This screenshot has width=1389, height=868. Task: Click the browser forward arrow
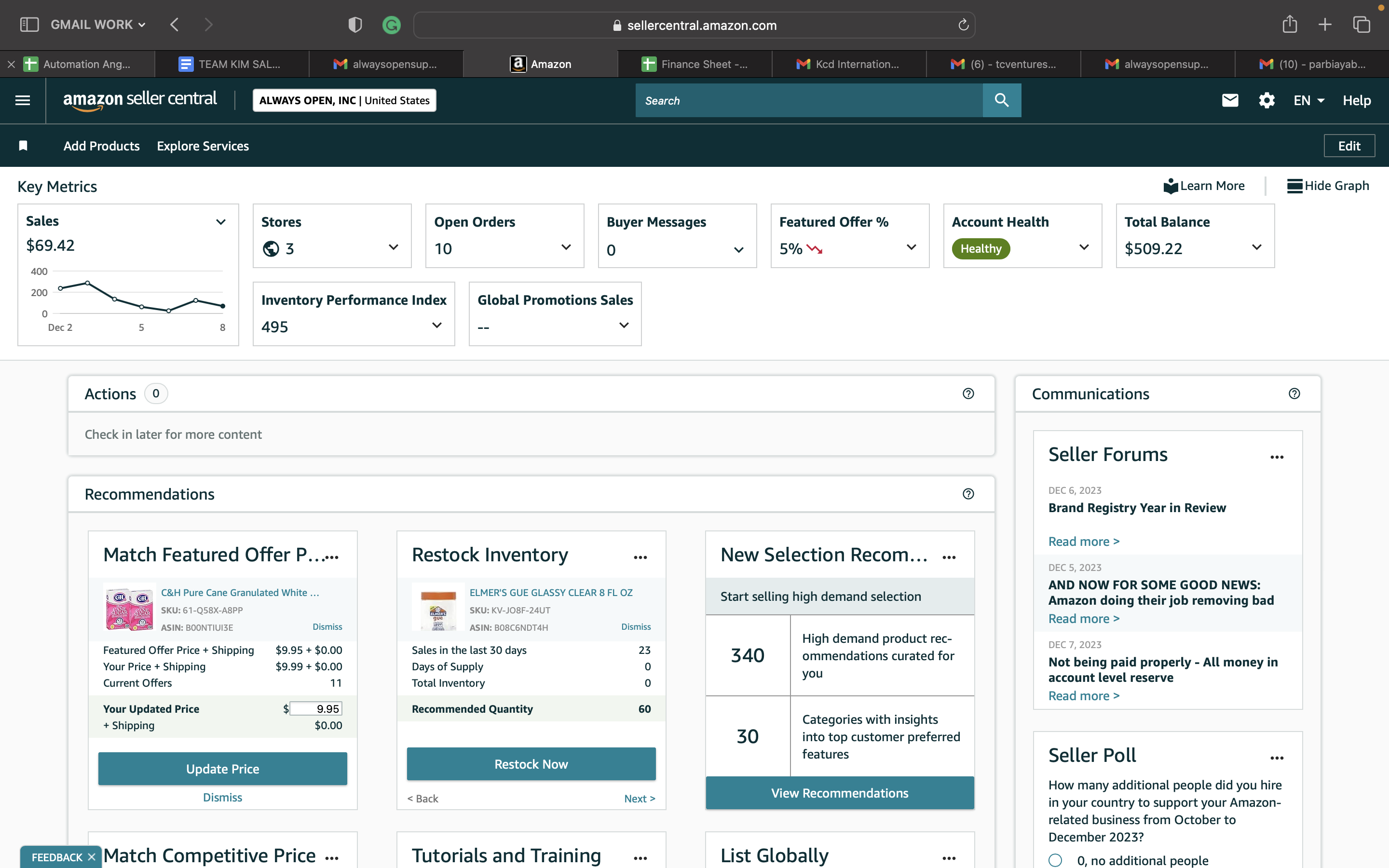208,25
